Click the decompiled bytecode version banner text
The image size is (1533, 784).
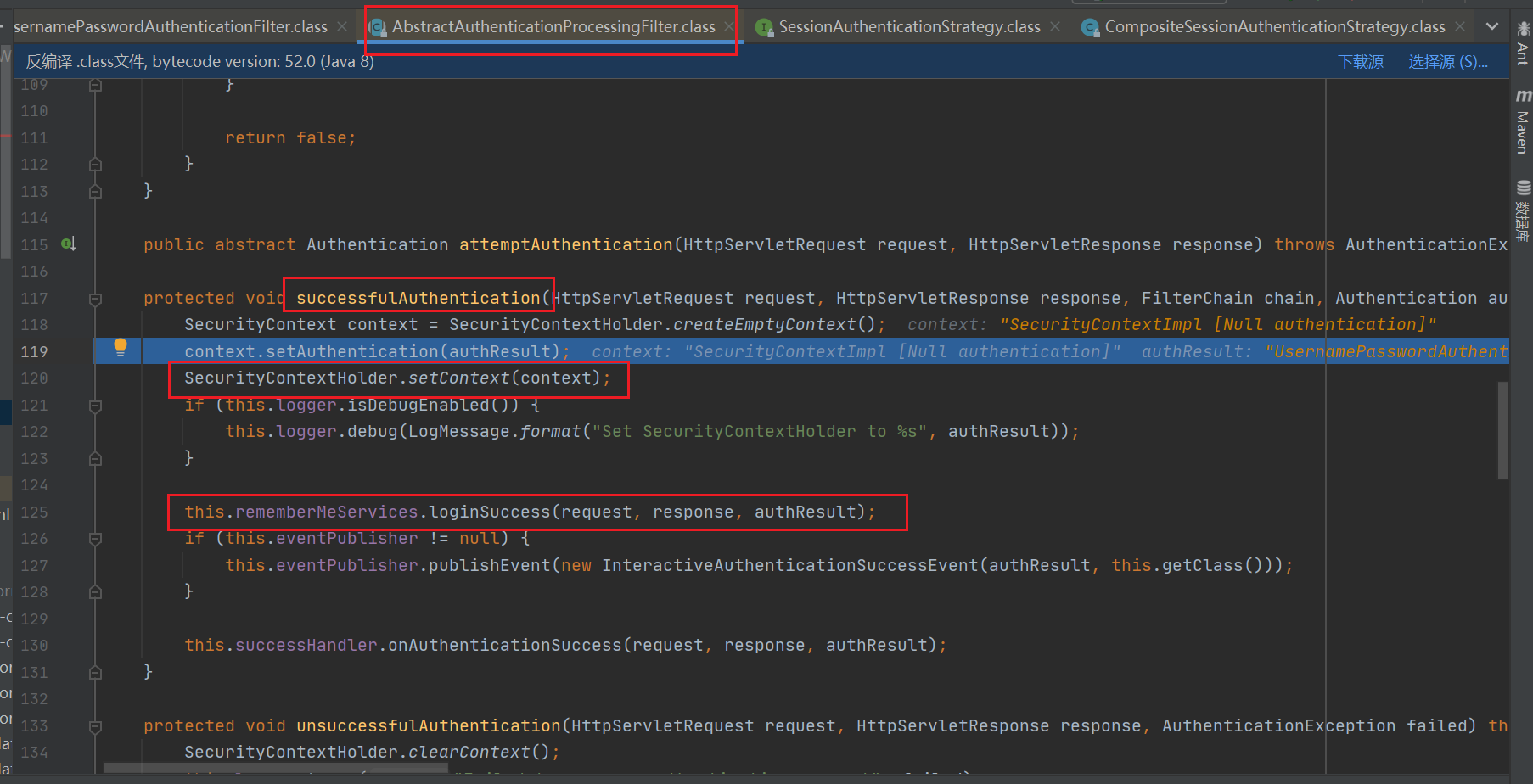click(199, 61)
